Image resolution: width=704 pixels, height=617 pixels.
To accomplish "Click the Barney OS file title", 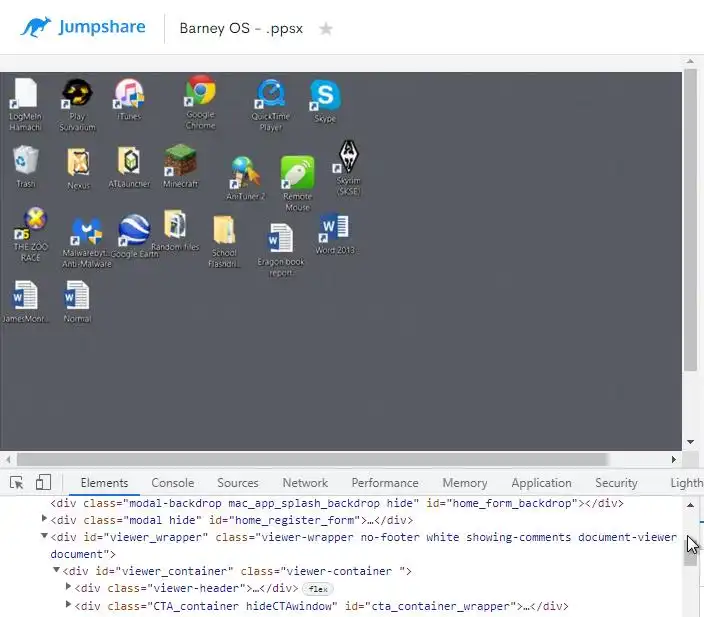I will point(241,28).
